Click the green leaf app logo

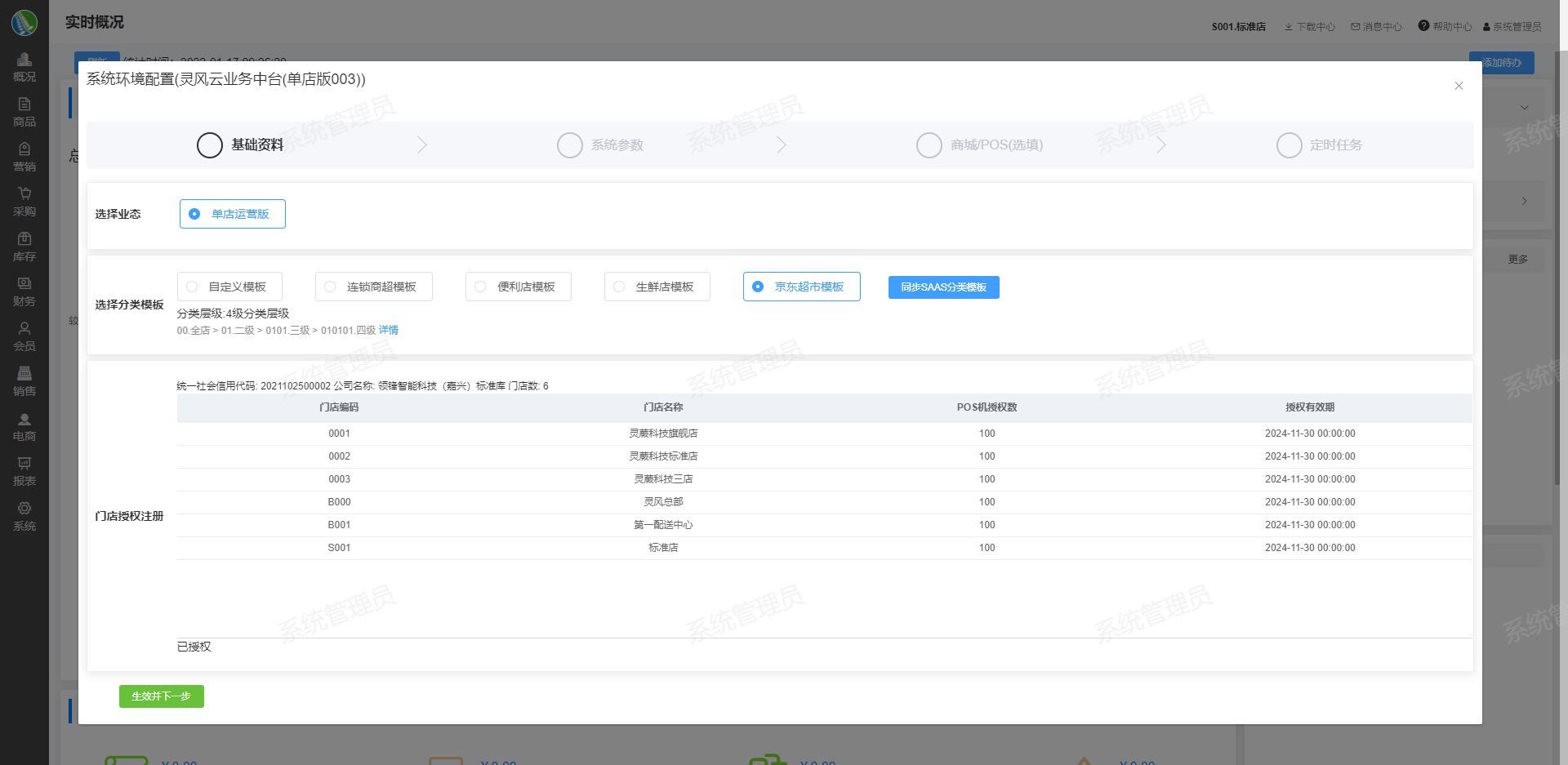(24, 22)
